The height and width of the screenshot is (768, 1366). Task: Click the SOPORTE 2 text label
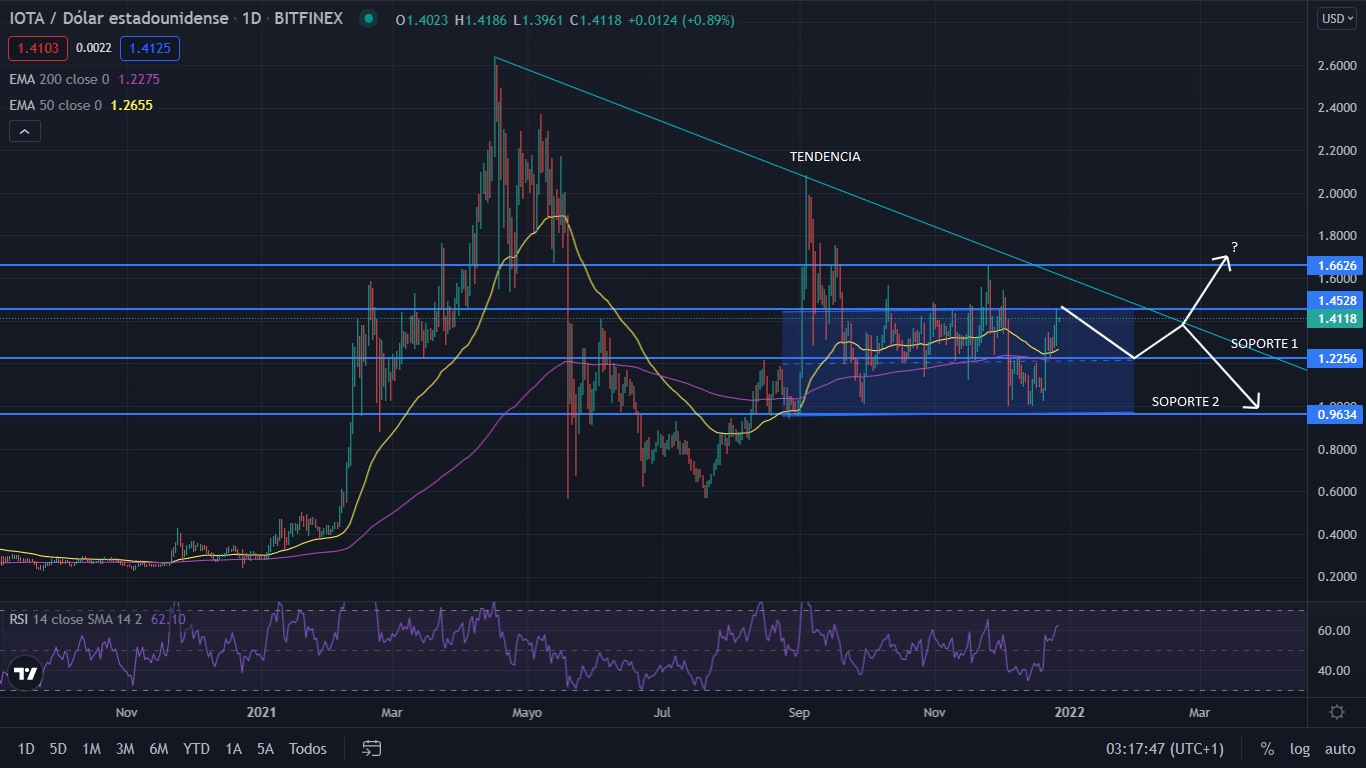coord(1185,401)
